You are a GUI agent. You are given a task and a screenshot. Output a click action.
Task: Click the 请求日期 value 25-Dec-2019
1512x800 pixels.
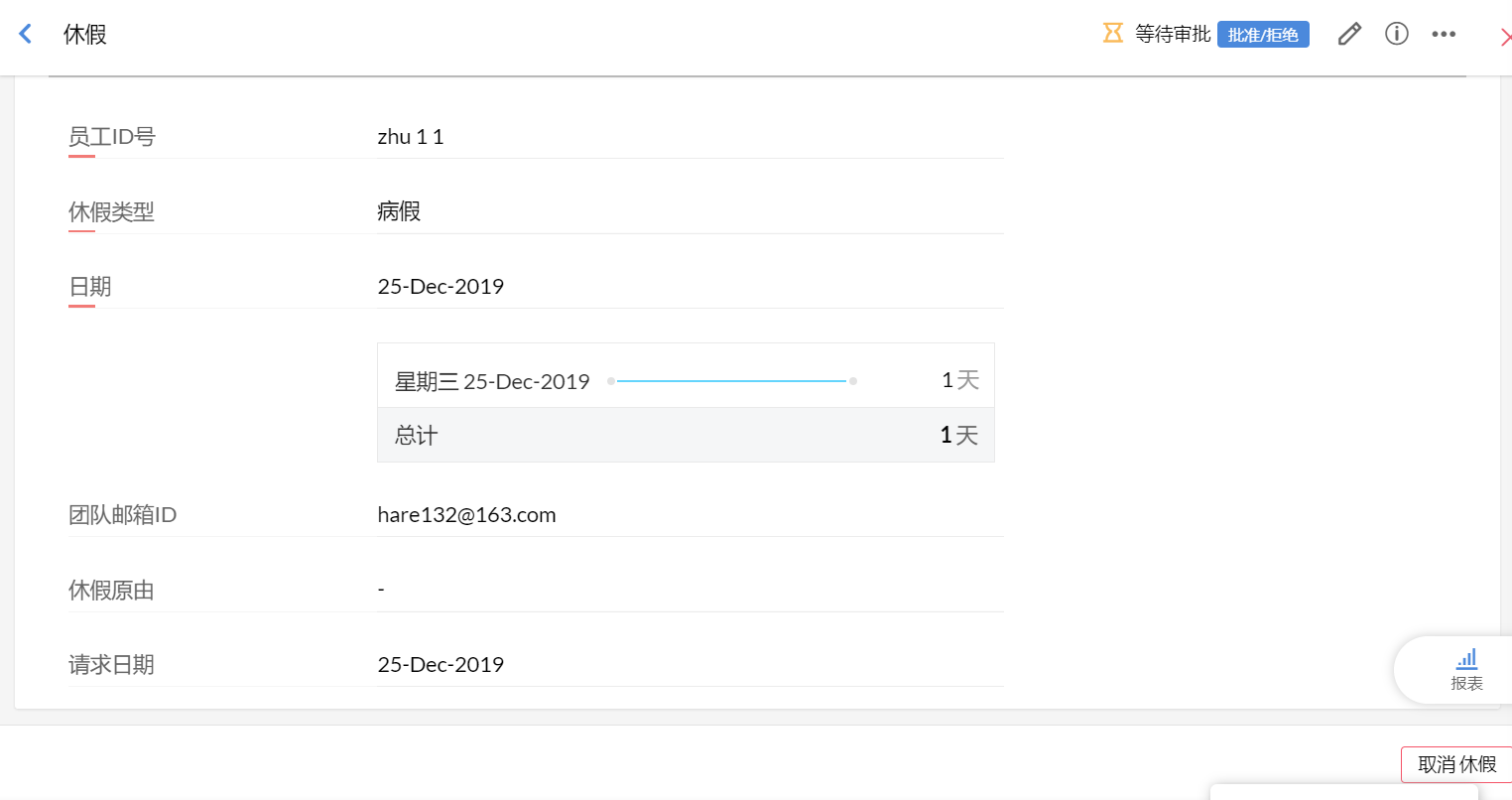pos(441,665)
